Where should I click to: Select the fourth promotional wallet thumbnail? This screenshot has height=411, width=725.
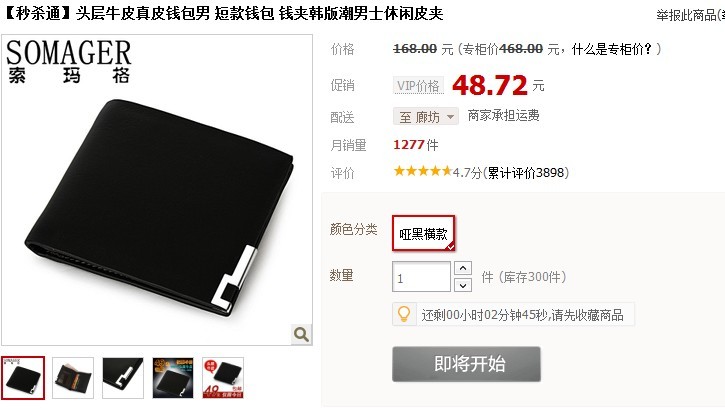173,378
